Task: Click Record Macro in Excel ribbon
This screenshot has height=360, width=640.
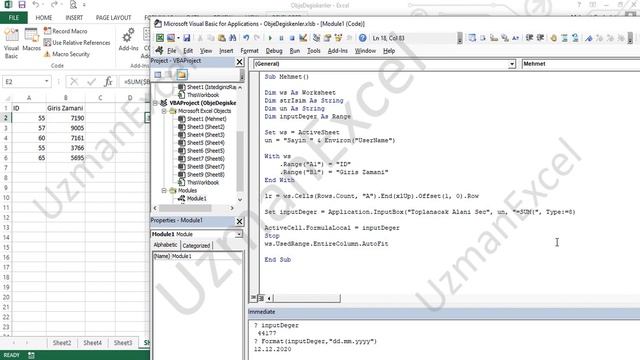Action: point(65,31)
